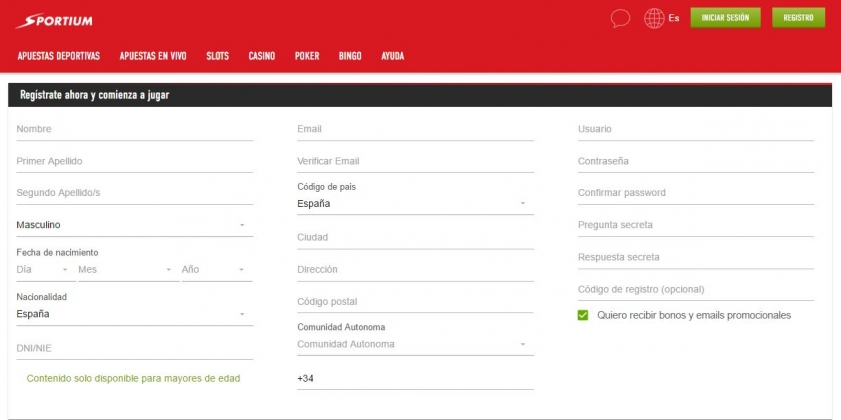Click into the DNI/NIE field
Screen dimensions: 841x420
pyautogui.click(x=135, y=349)
